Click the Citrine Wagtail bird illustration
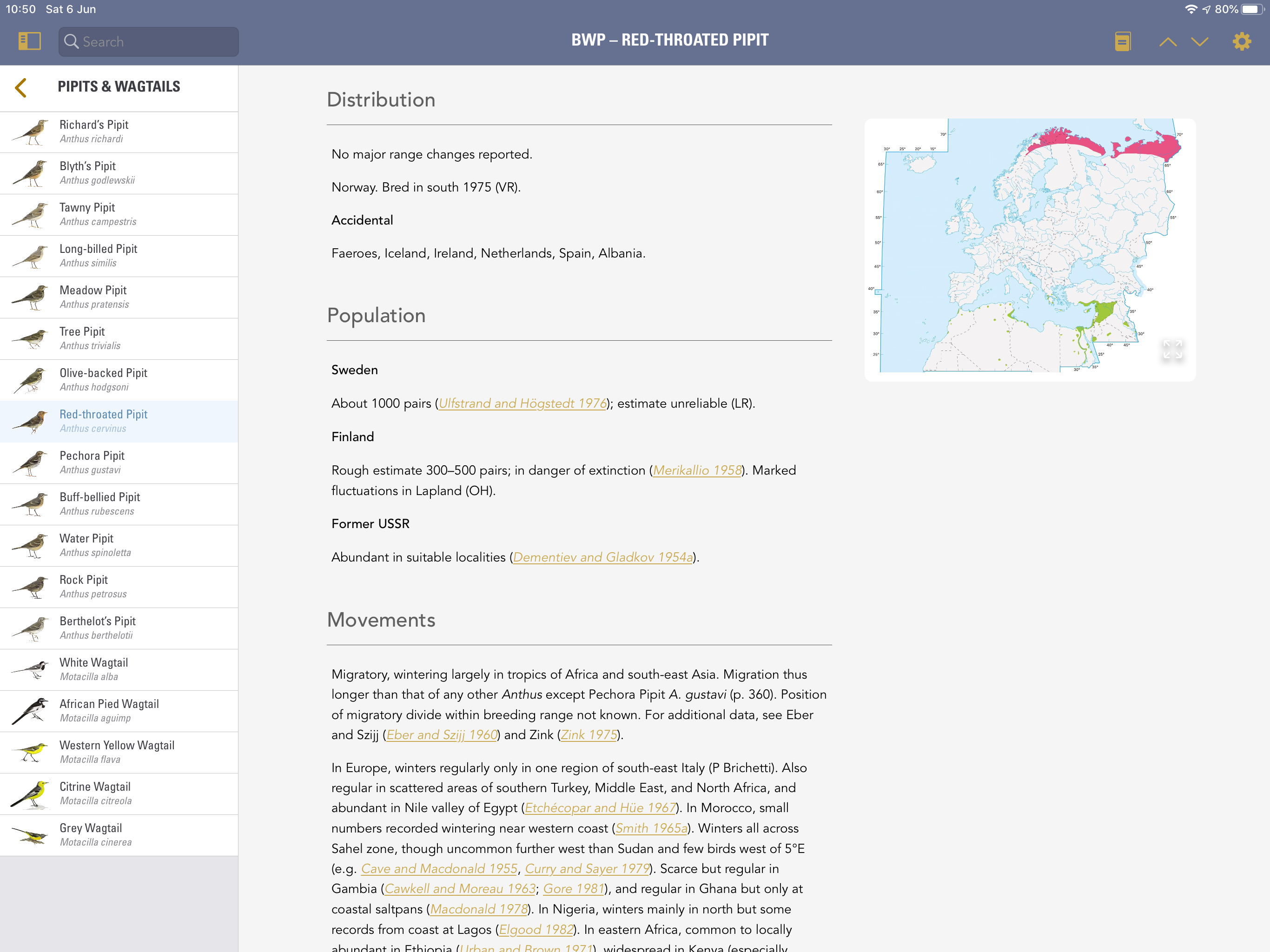Image resolution: width=1270 pixels, height=952 pixels. point(30,793)
